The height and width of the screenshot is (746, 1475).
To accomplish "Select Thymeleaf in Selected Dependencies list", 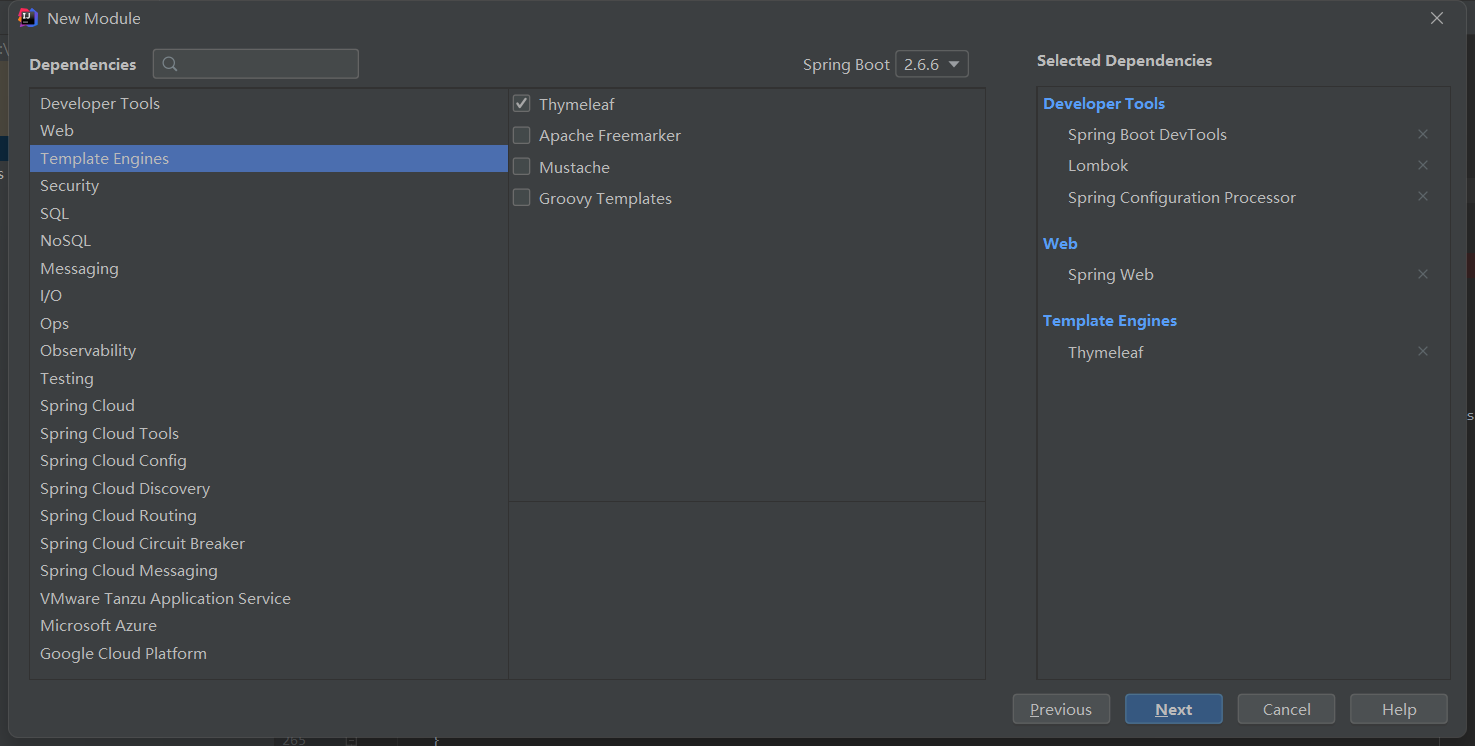I will (x=1106, y=352).
